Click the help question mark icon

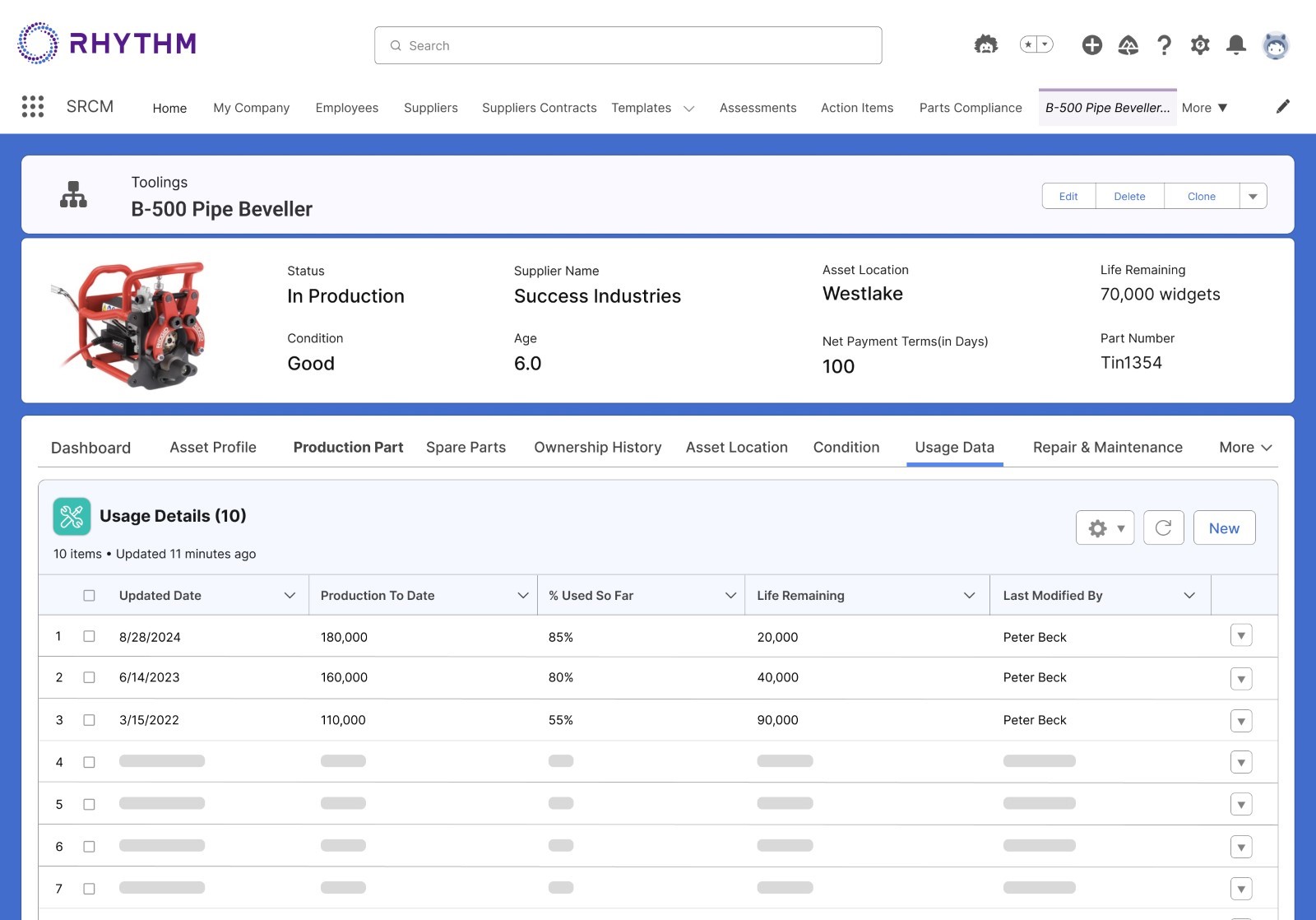[x=1164, y=45]
